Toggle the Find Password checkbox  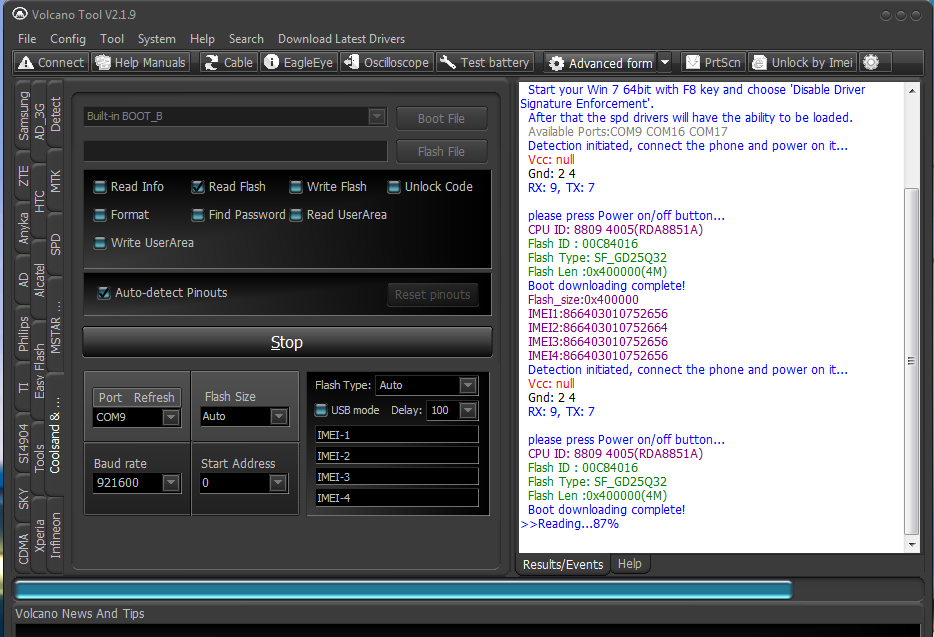pos(198,215)
